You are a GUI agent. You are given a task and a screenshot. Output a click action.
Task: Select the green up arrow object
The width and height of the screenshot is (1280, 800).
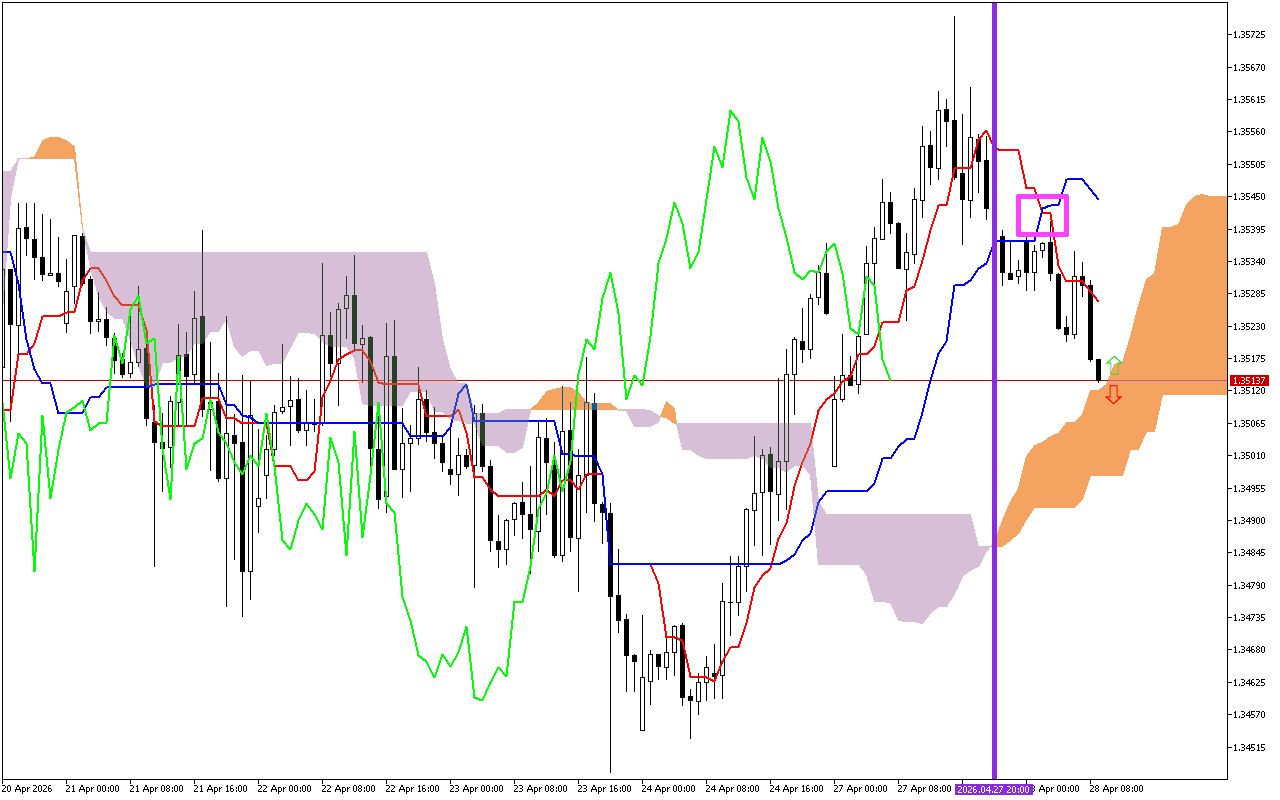click(x=1113, y=362)
